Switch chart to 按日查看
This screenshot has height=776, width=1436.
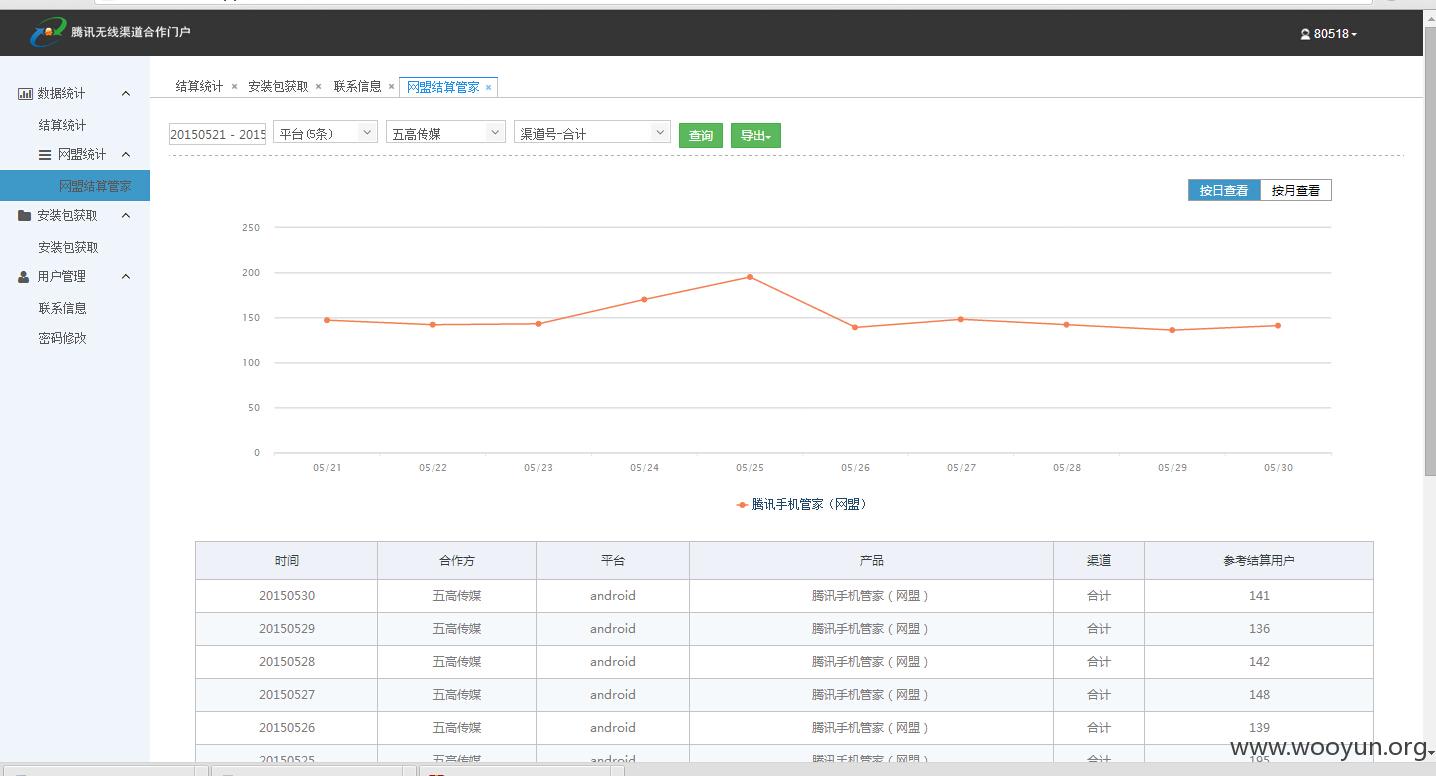pos(1224,190)
